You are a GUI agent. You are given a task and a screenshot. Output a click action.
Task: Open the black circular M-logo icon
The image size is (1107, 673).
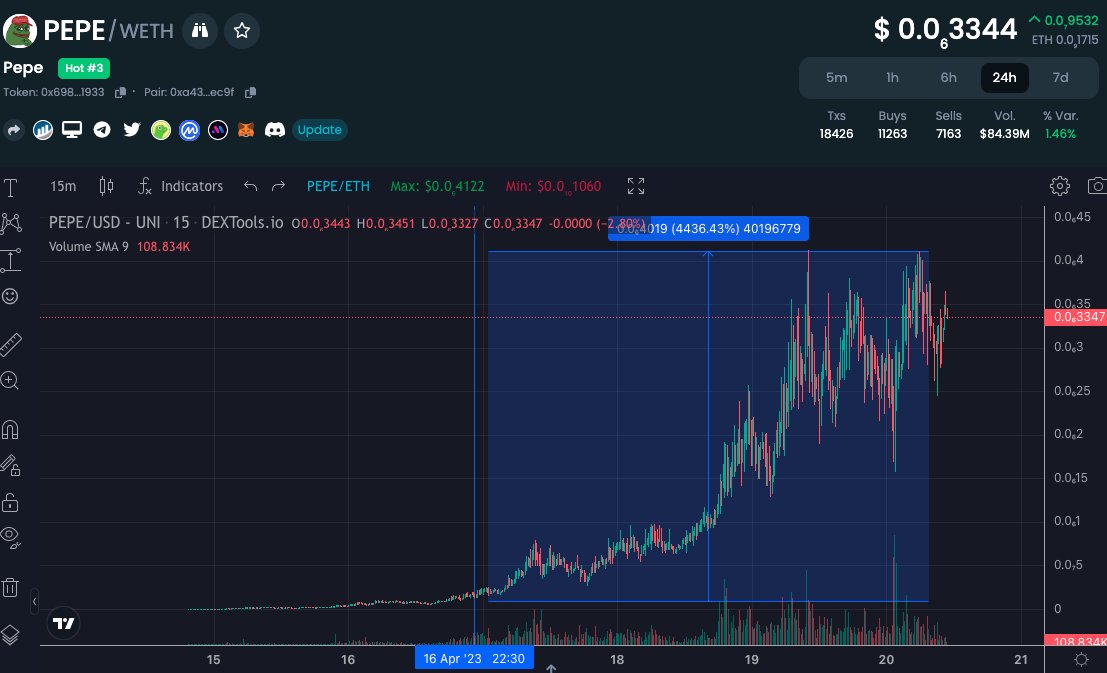pos(217,130)
